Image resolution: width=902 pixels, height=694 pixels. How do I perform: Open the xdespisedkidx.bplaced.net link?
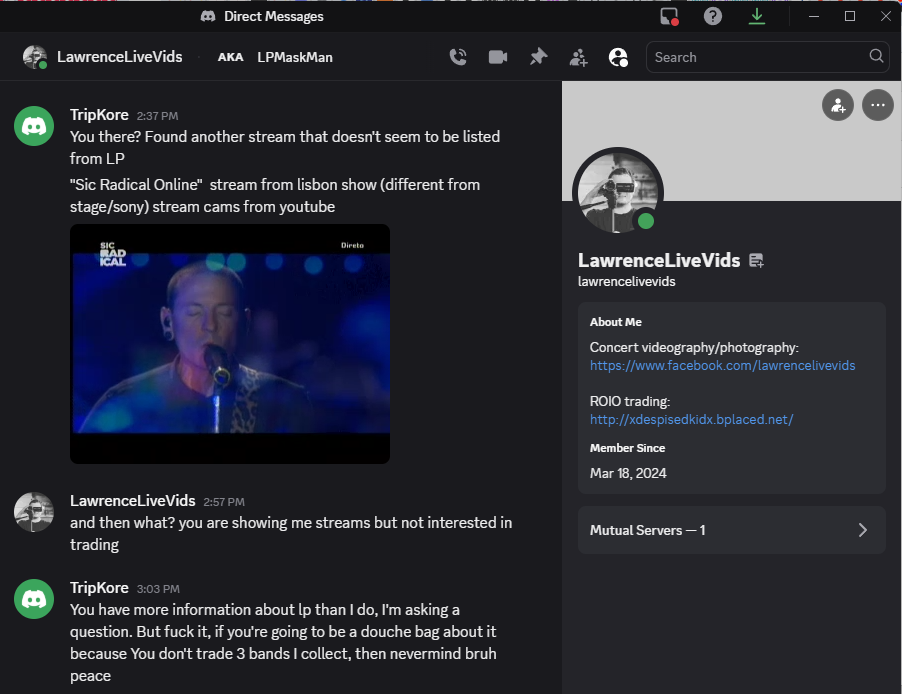coord(691,420)
